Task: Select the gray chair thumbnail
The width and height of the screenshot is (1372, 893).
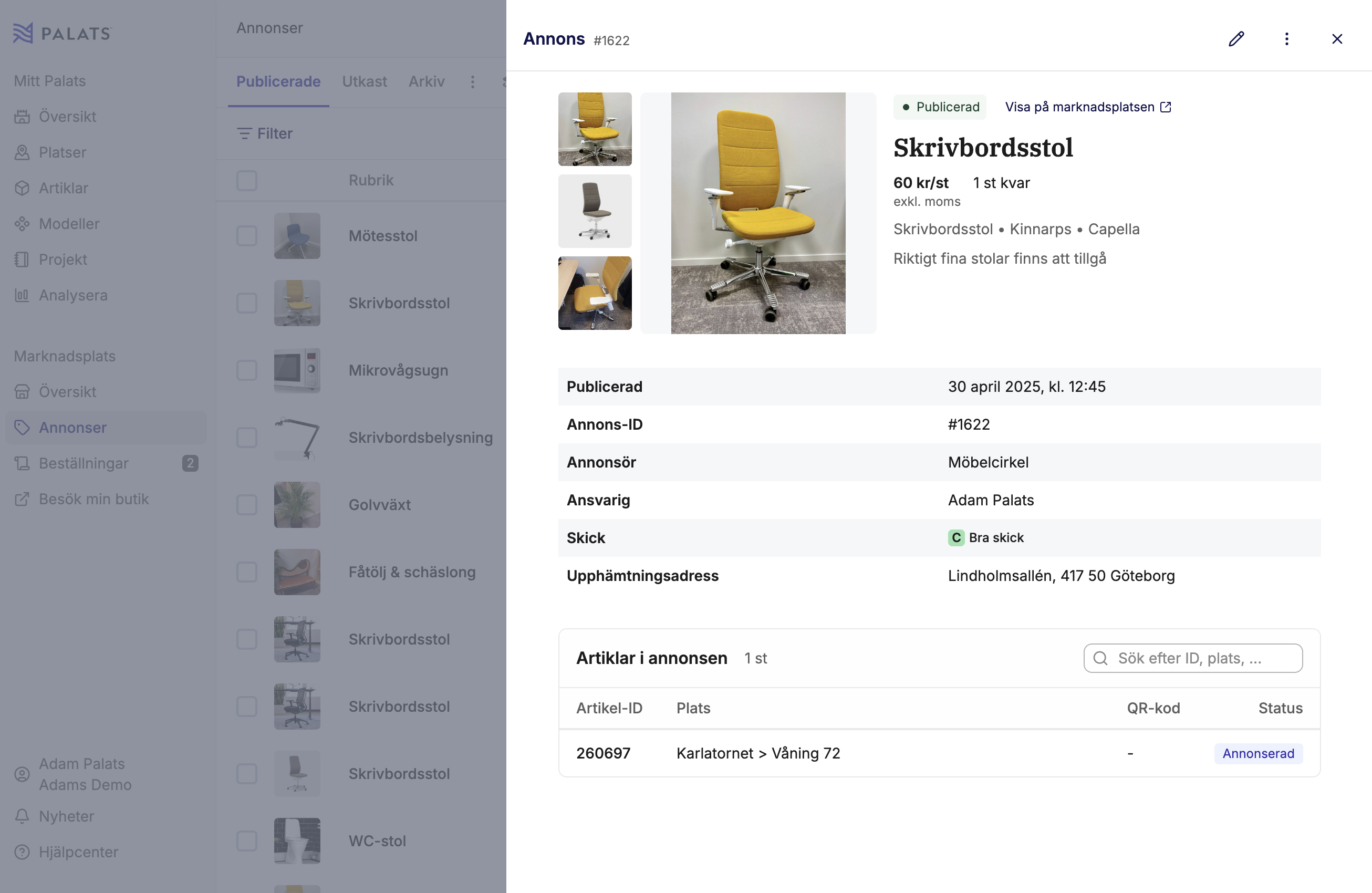Action: tap(595, 211)
